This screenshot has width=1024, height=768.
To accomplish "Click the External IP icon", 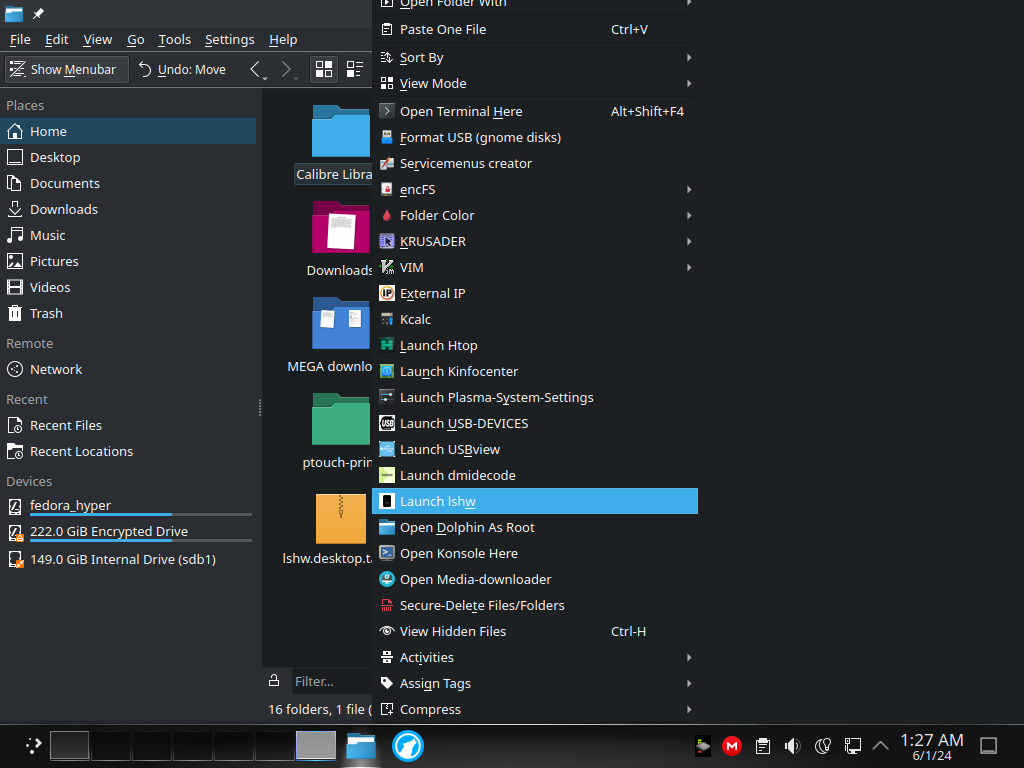I will (387, 293).
